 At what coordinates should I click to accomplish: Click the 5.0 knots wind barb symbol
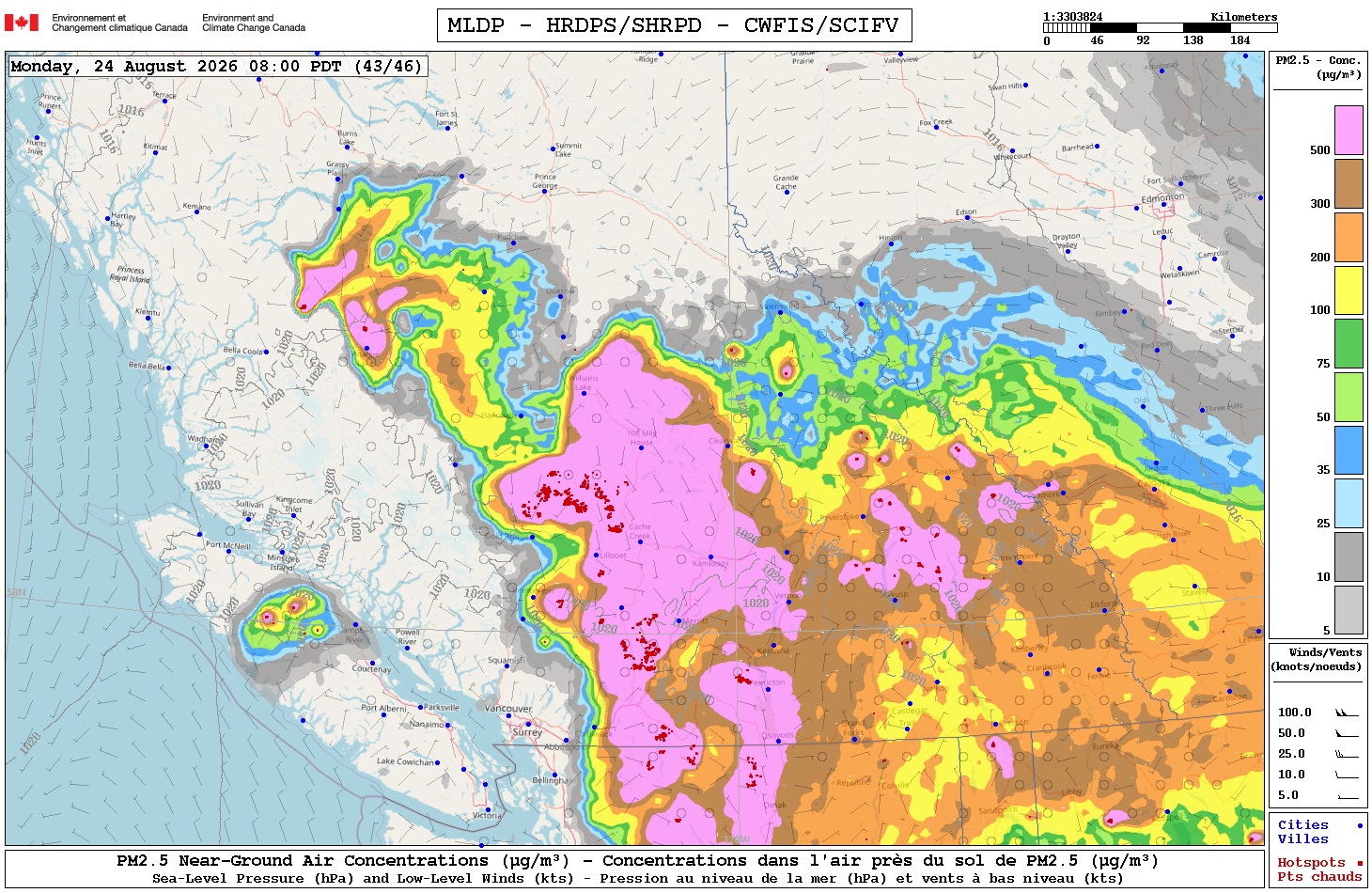coord(1347,796)
